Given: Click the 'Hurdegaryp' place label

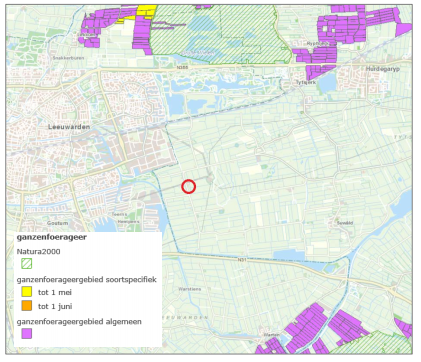Looking at the screenshot, I should (x=383, y=69).
